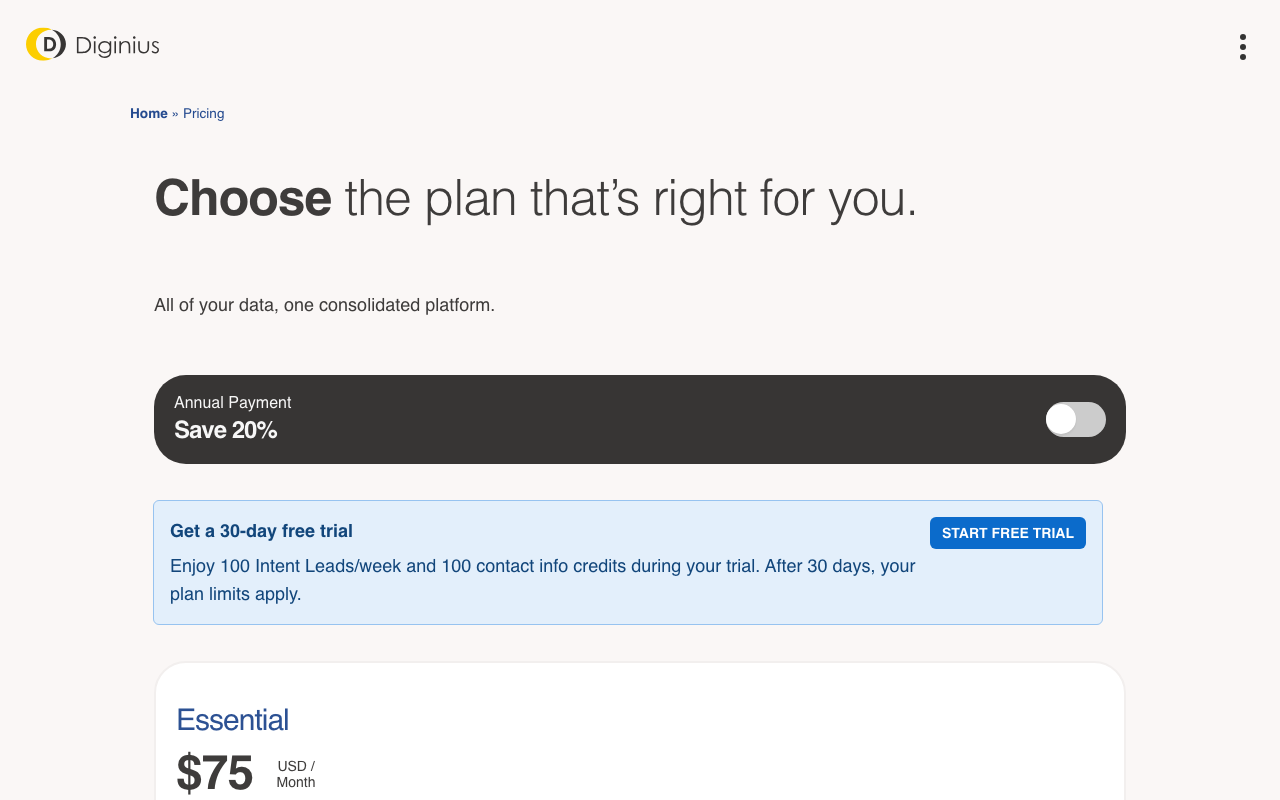Click "Get a 30-day free trial" heading

(x=261, y=531)
